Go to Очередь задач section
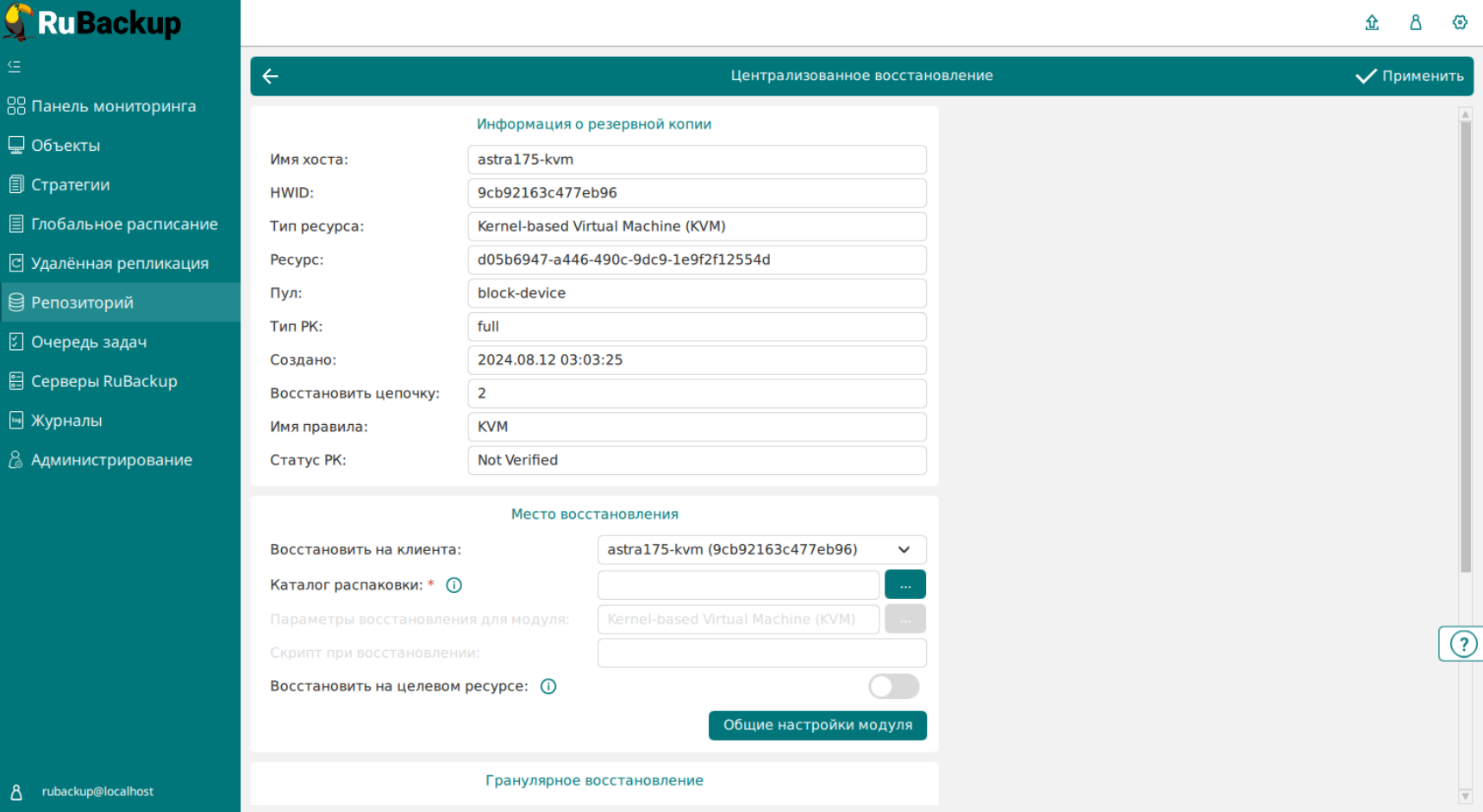1483x812 pixels. click(x=89, y=342)
